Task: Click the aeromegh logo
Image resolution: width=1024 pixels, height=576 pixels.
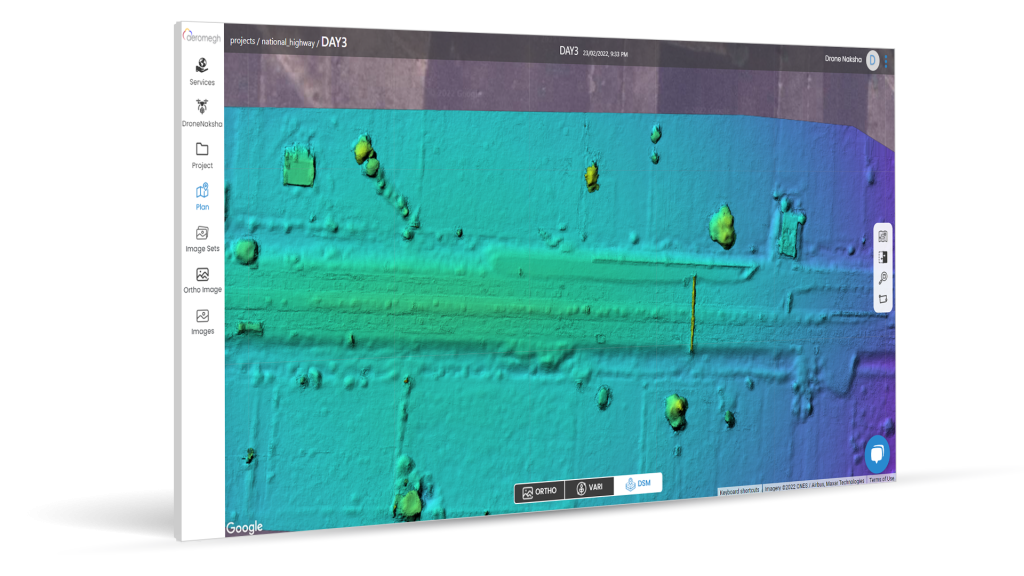Action: [202, 35]
